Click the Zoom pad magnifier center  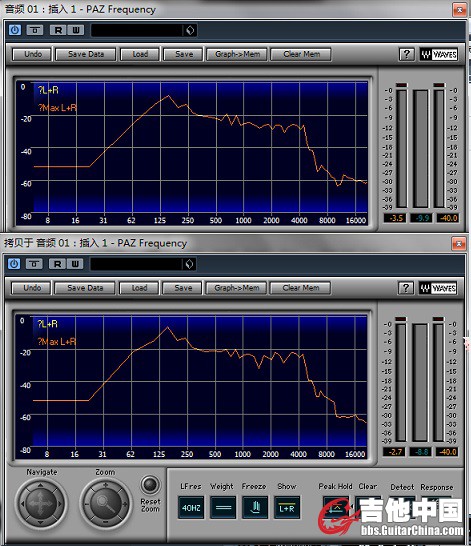point(105,504)
